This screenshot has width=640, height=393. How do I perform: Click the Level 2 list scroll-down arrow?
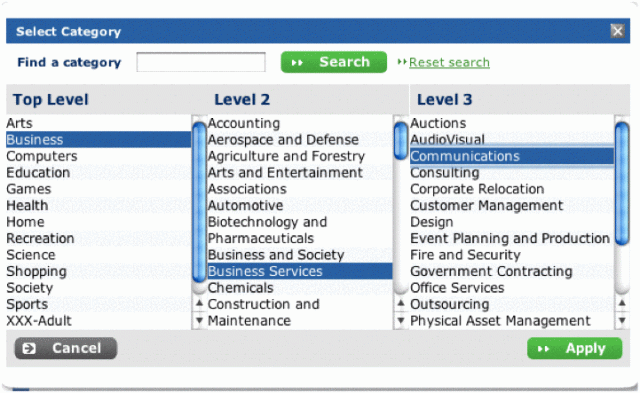coord(401,320)
